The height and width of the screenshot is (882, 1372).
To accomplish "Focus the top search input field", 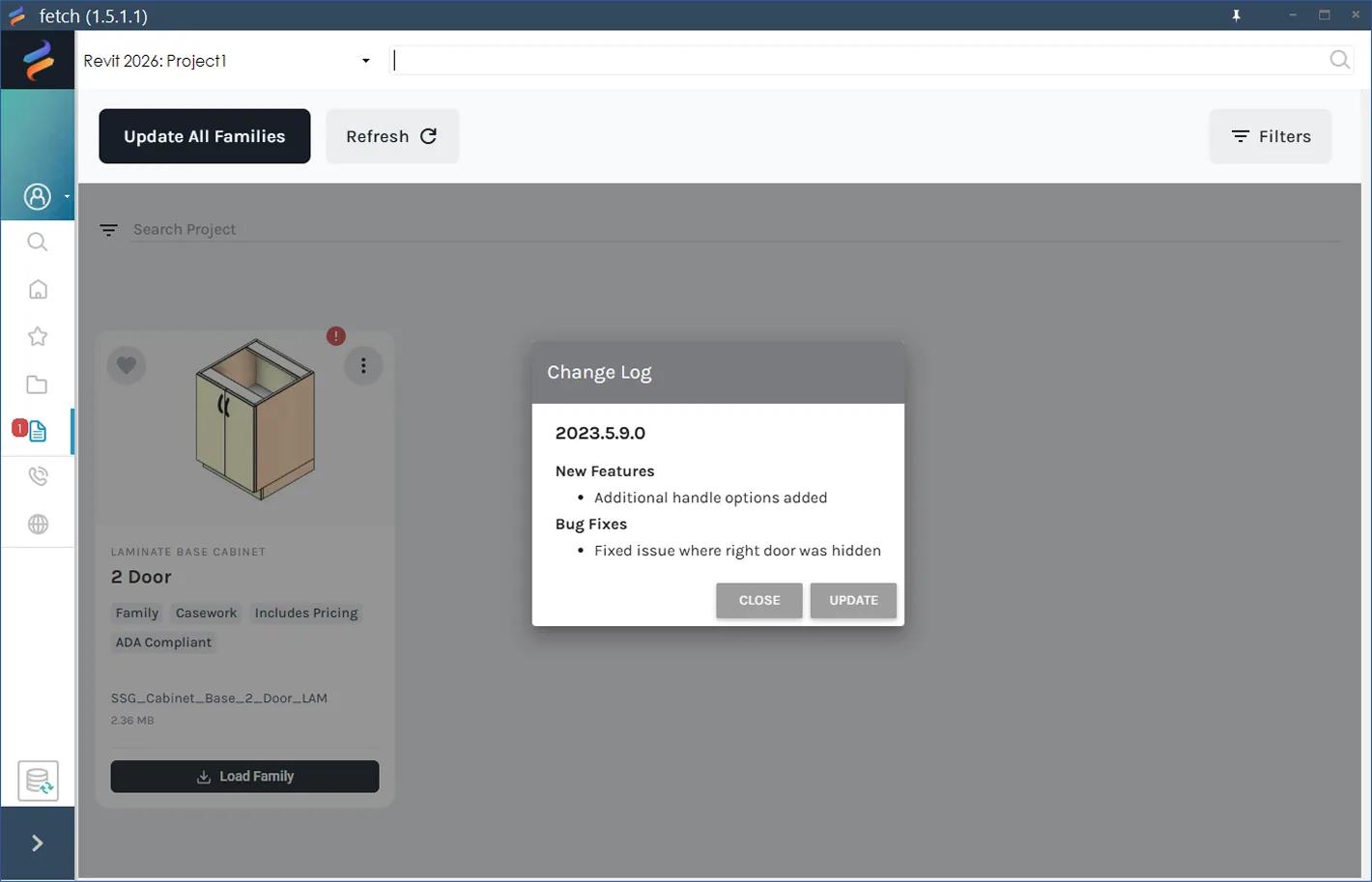I will (x=859, y=61).
